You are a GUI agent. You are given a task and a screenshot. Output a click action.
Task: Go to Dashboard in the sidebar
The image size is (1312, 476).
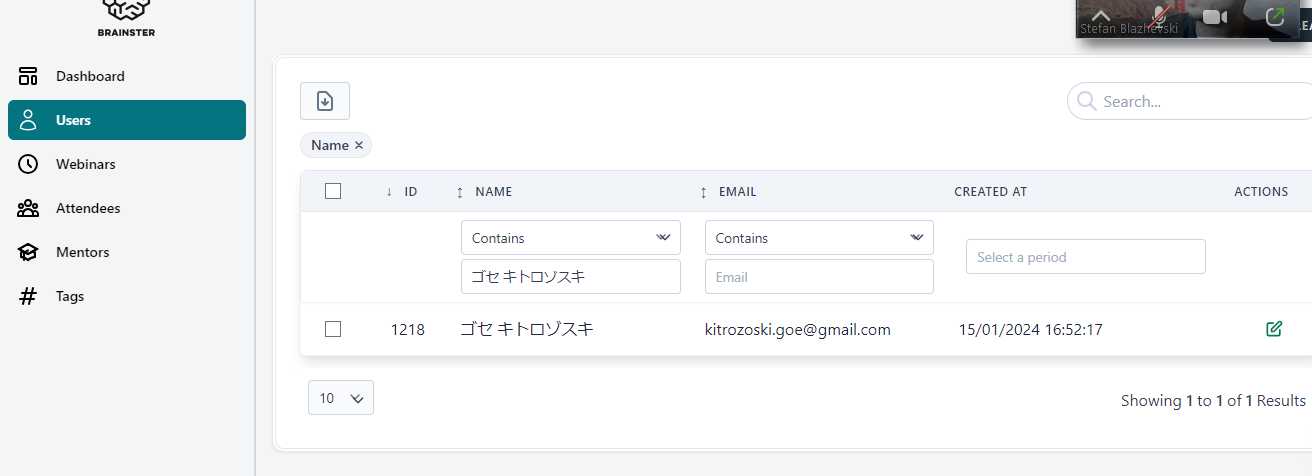click(x=90, y=76)
